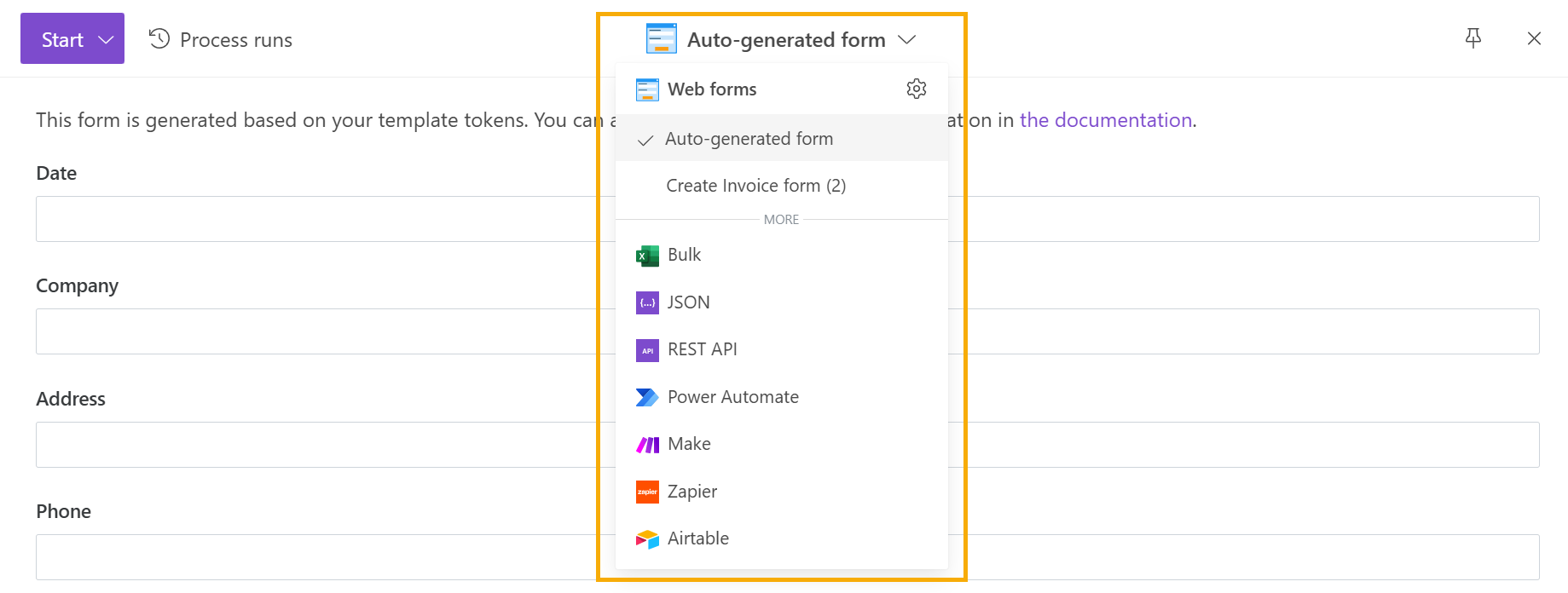Click the Web forms icon in menu header
Image resolution: width=1568 pixels, height=593 pixels.
pyautogui.click(x=647, y=89)
